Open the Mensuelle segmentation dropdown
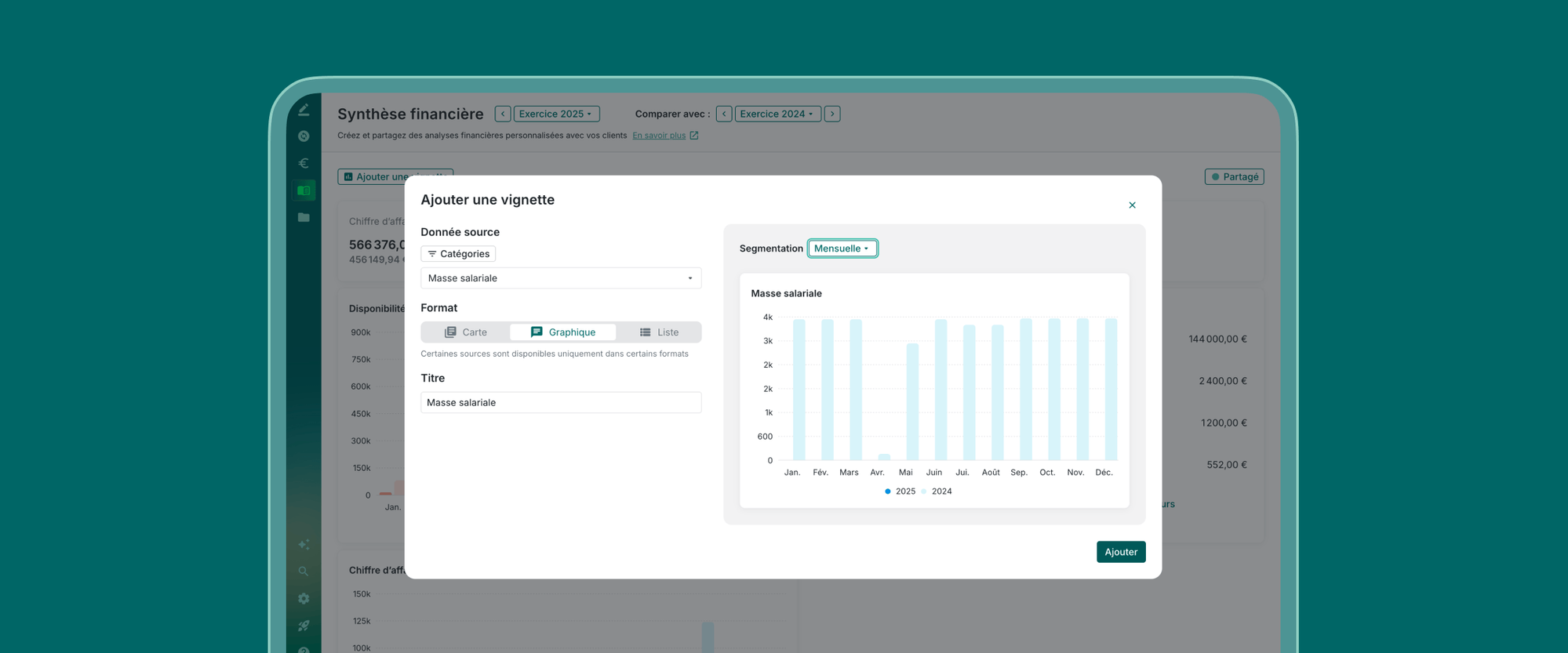Image resolution: width=1568 pixels, height=653 pixels. (842, 249)
